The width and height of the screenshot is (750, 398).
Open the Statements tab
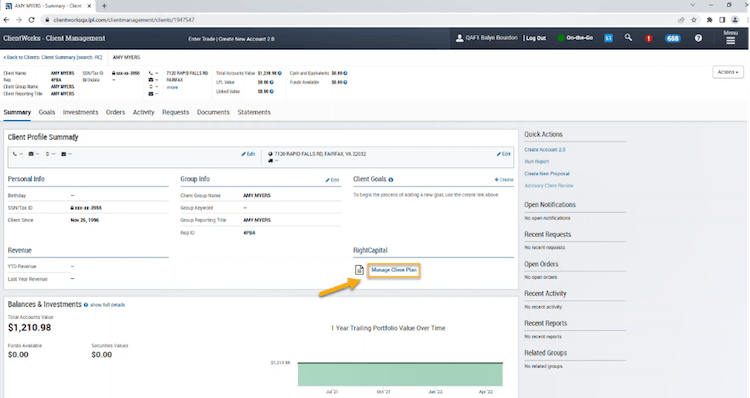254,112
